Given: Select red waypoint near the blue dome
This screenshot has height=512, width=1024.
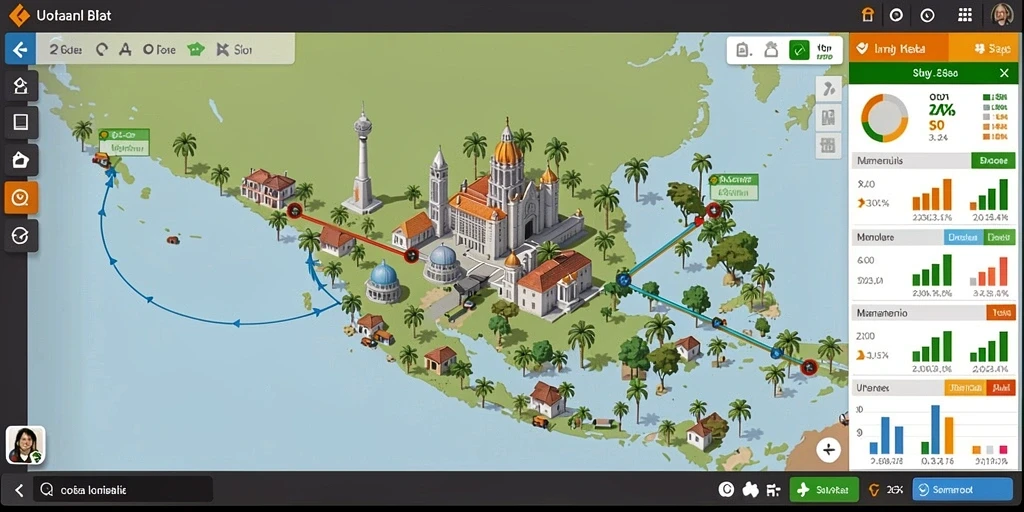Looking at the screenshot, I should [411, 255].
